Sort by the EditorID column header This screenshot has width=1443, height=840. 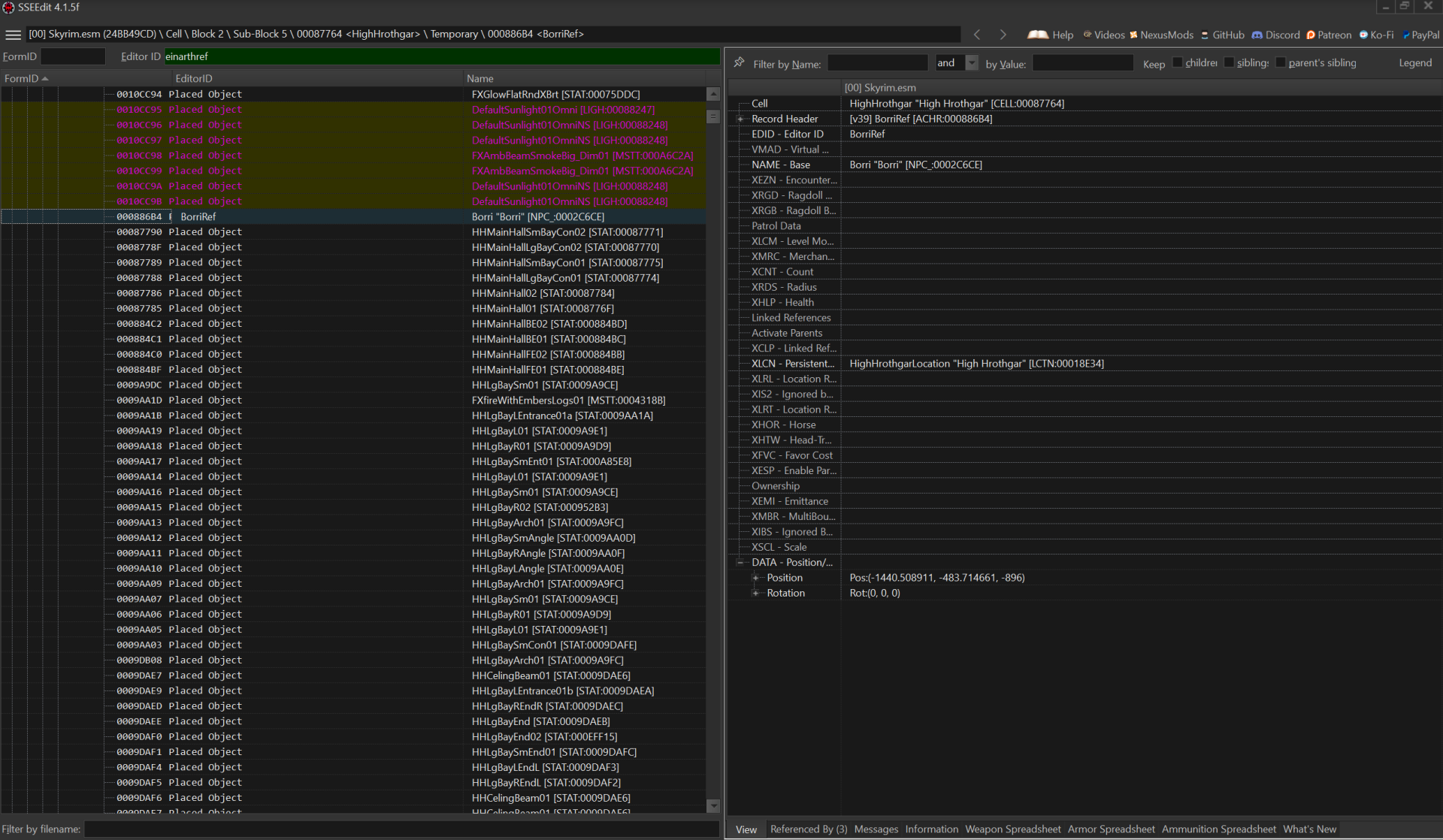coord(317,78)
